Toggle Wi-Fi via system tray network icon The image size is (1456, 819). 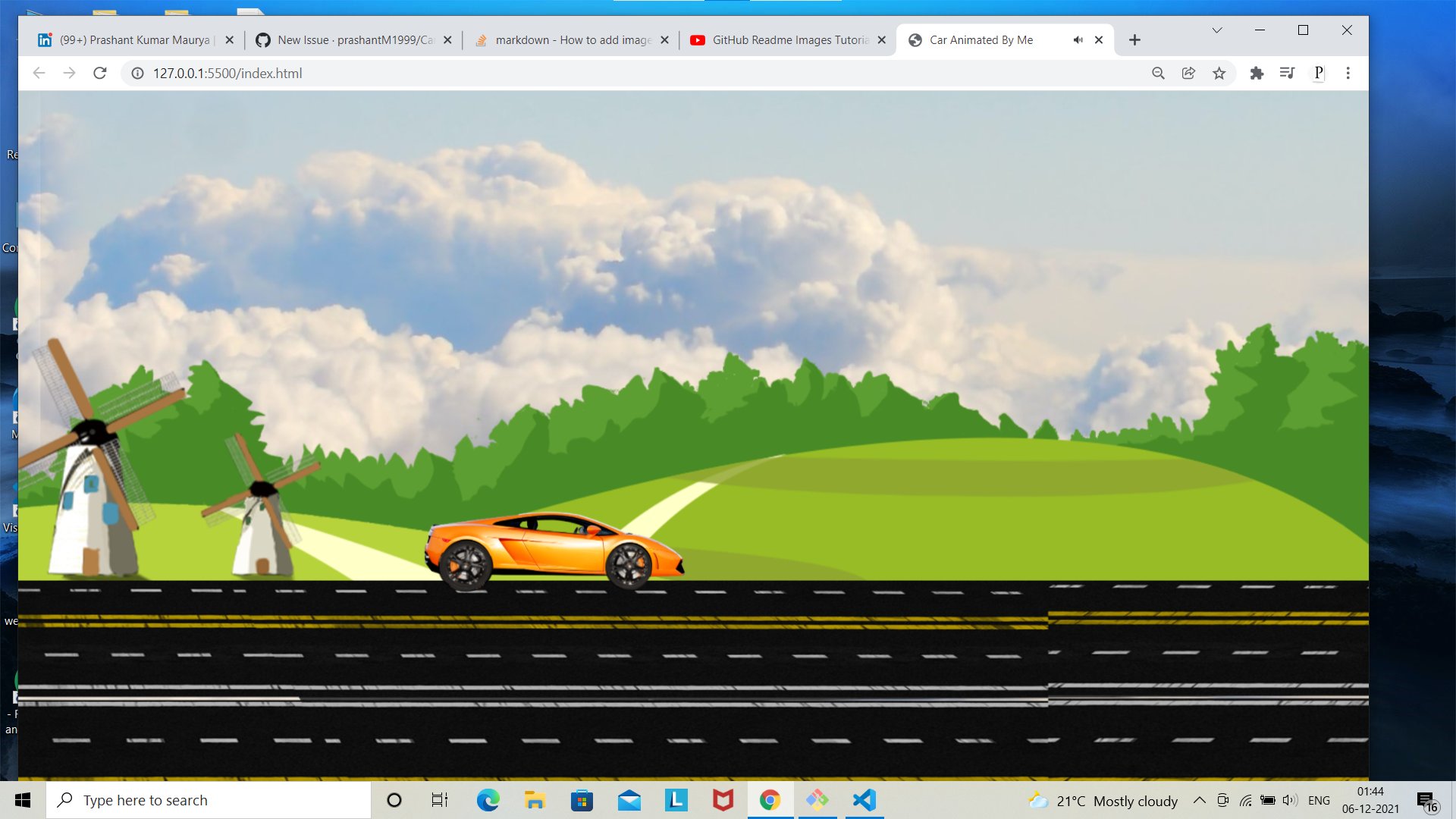1244,799
